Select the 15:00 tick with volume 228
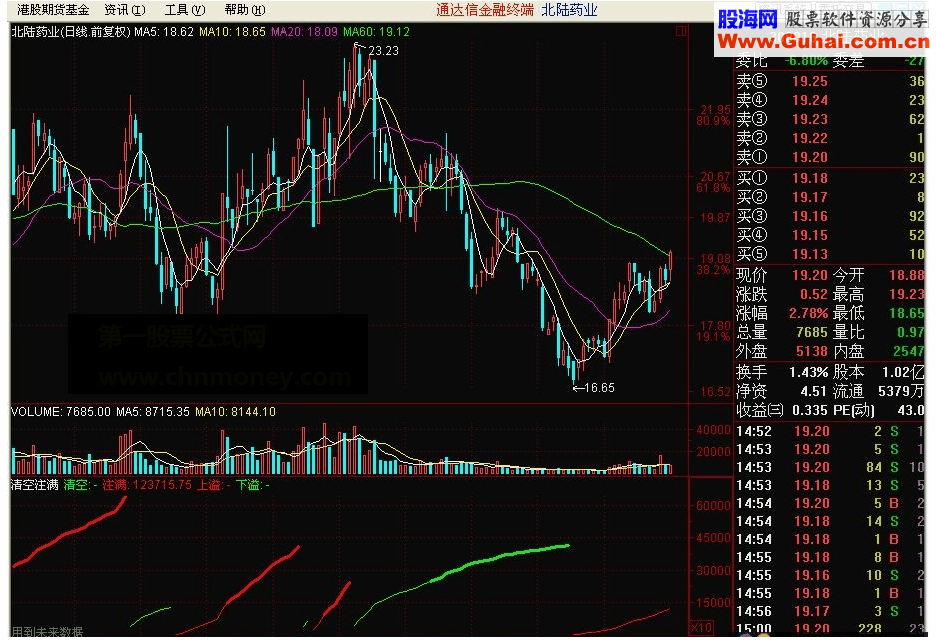Image resolution: width=936 pixels, height=640 pixels. tap(830, 629)
